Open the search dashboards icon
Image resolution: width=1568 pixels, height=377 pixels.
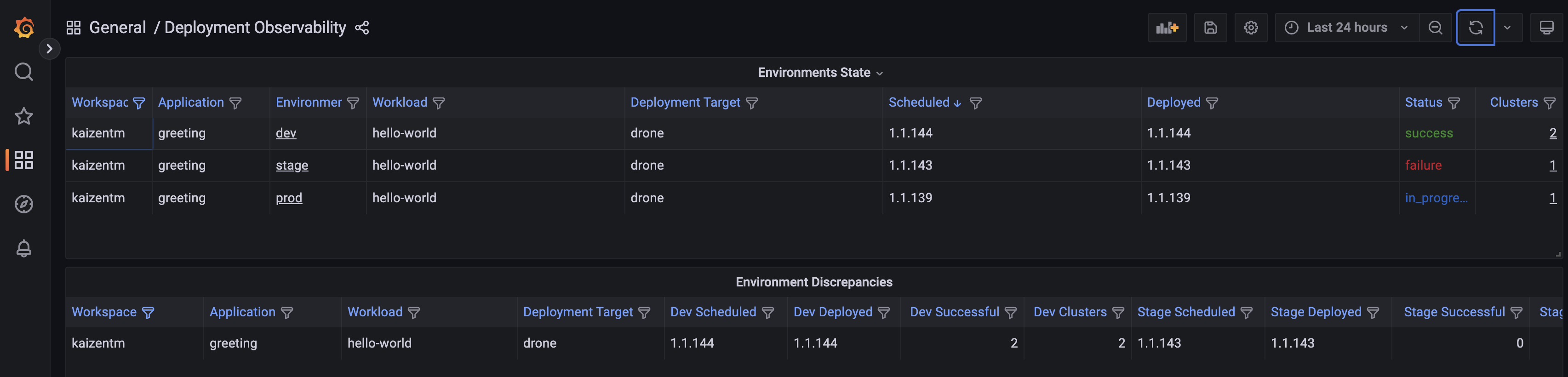pyautogui.click(x=24, y=72)
